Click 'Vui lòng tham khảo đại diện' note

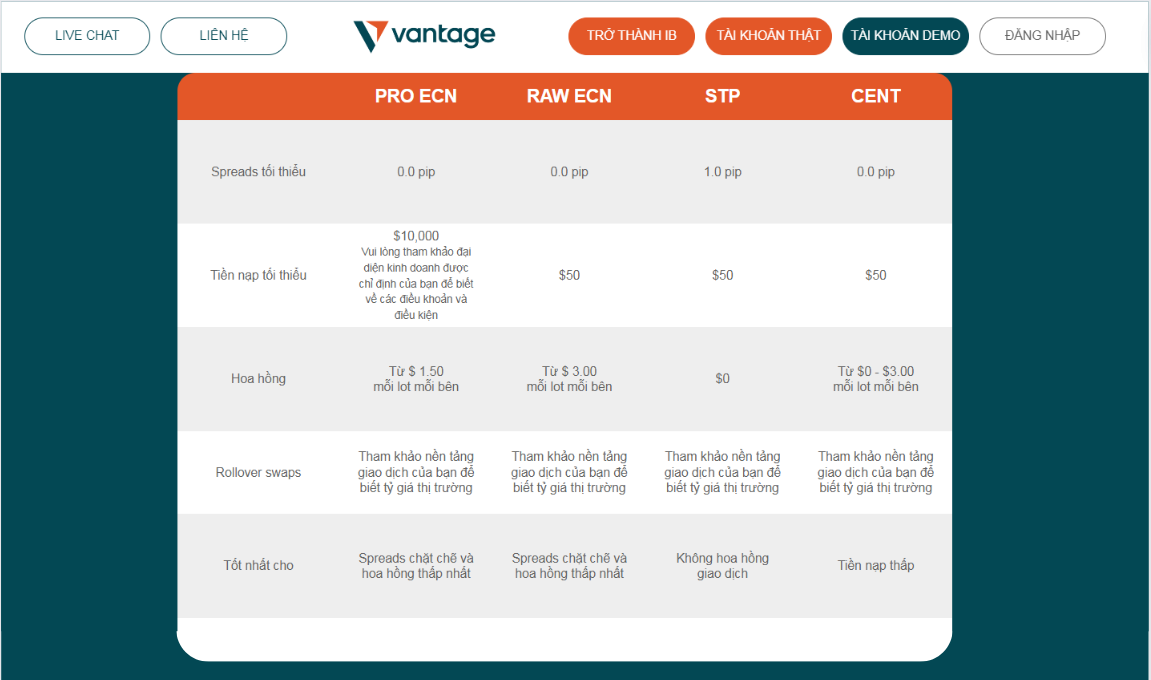[x=416, y=283]
